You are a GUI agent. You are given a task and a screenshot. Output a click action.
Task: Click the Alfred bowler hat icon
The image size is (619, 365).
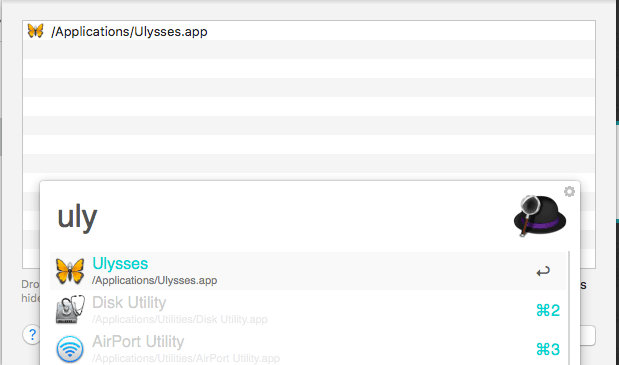pos(540,216)
